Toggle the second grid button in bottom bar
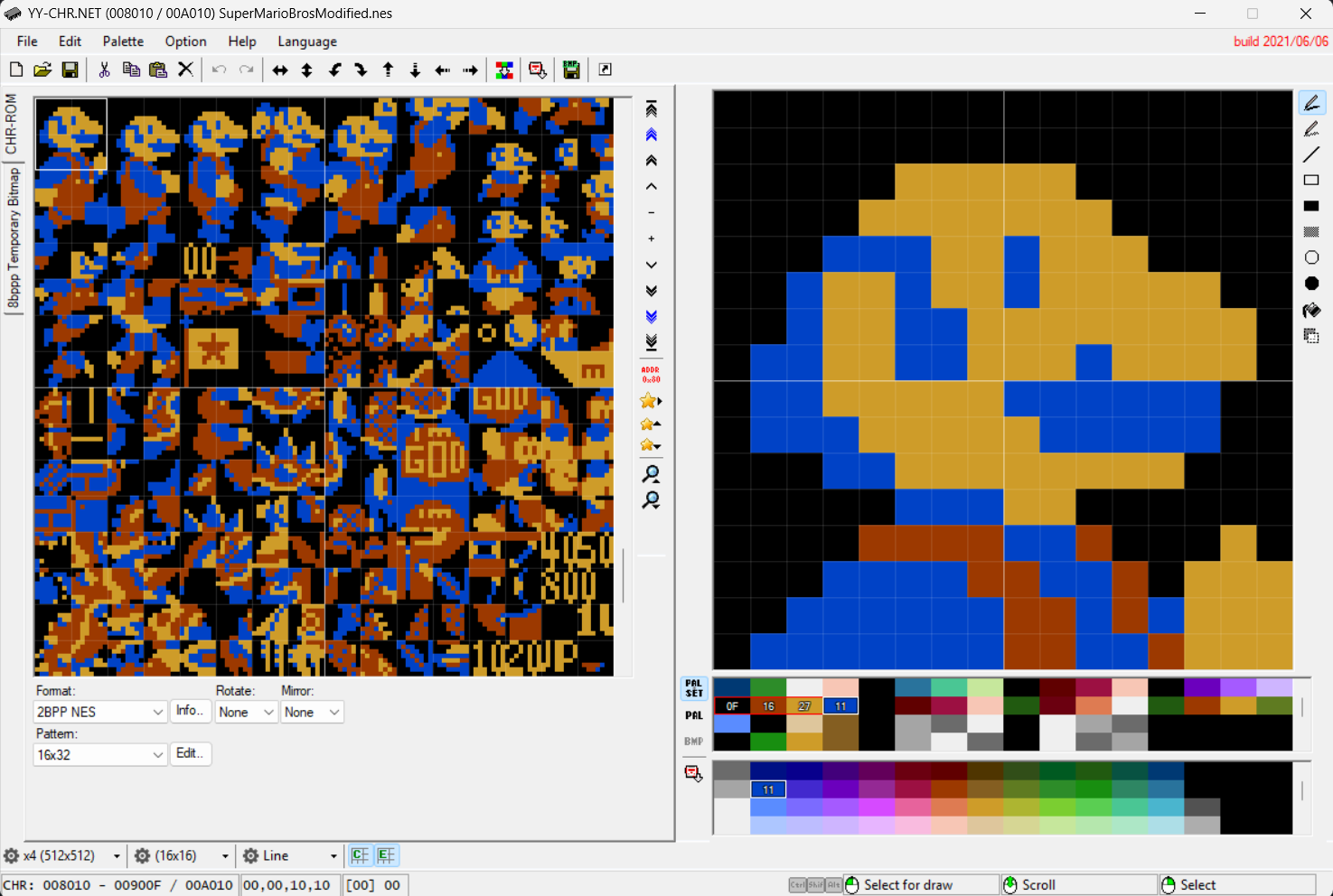The width and height of the screenshot is (1333, 896). tap(387, 855)
